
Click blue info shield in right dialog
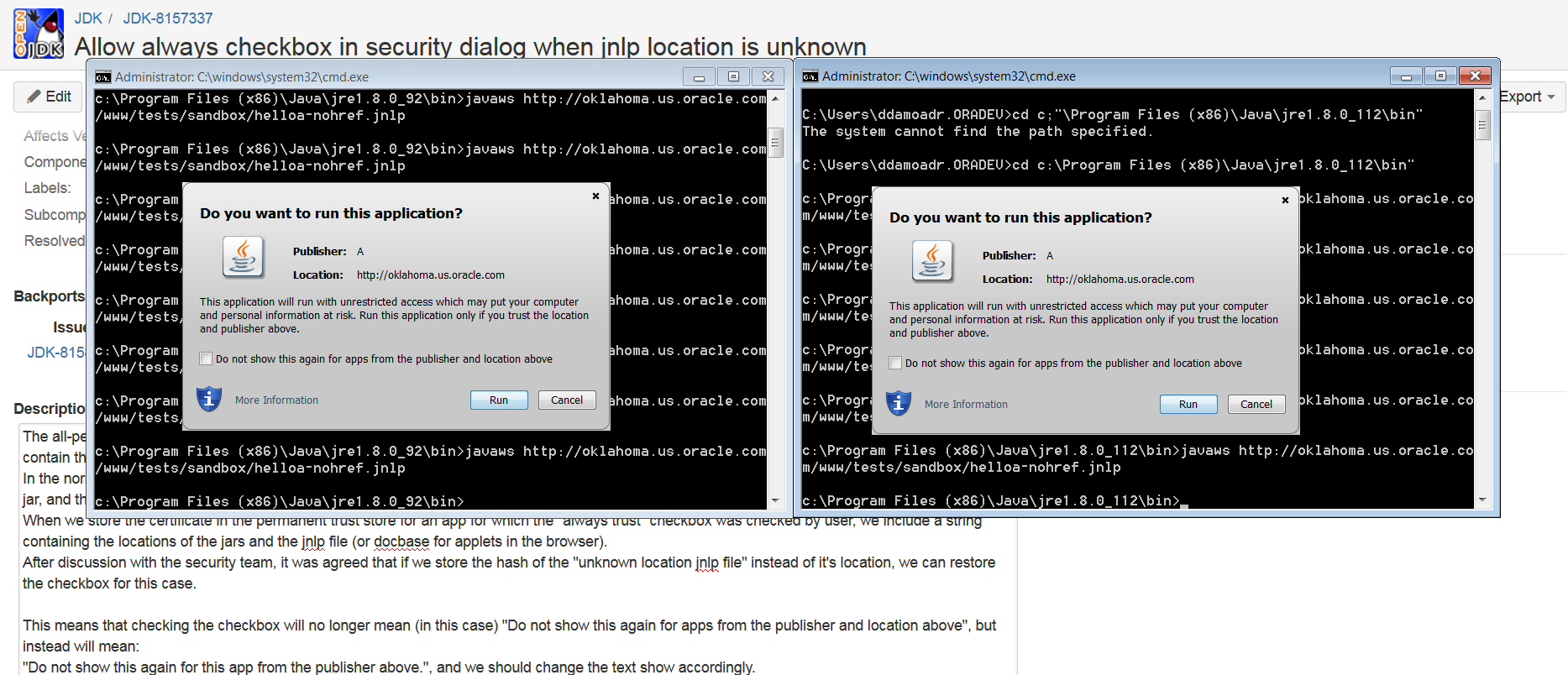point(899,403)
